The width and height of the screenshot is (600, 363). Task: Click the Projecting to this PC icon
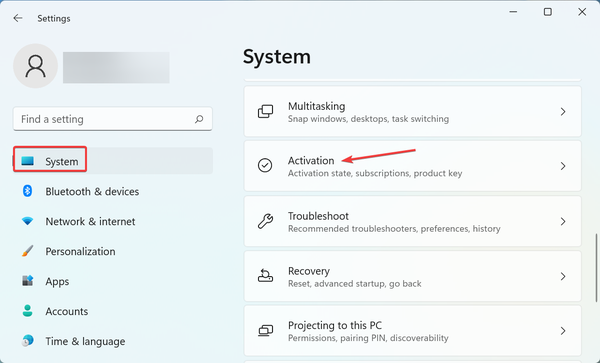tap(265, 330)
